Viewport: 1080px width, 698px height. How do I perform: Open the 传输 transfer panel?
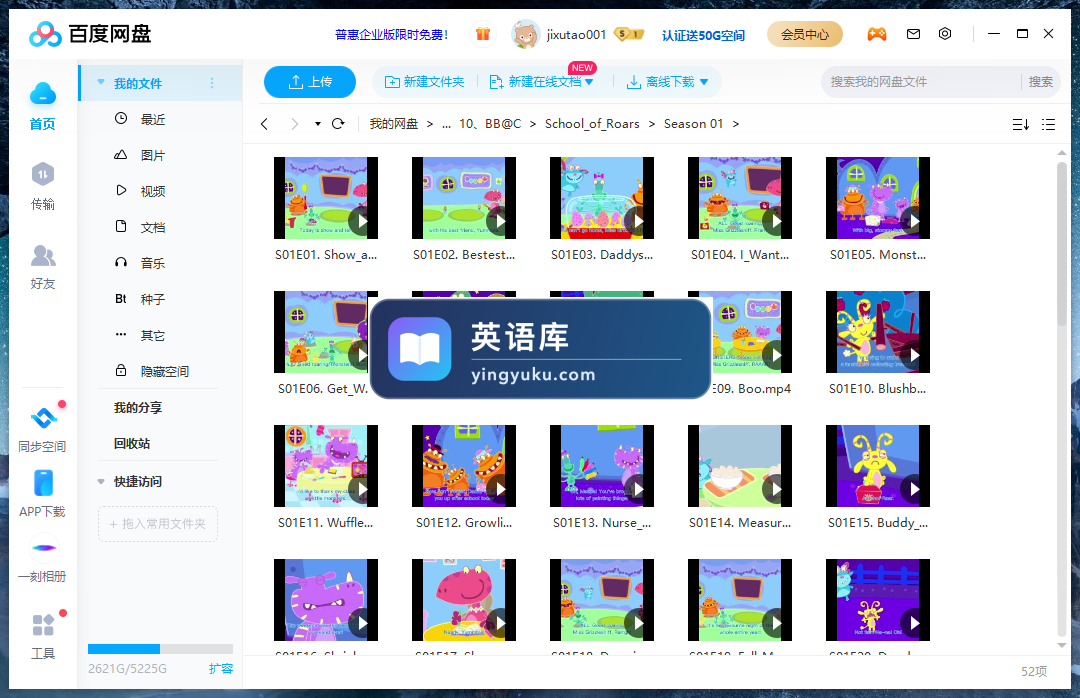[43, 174]
